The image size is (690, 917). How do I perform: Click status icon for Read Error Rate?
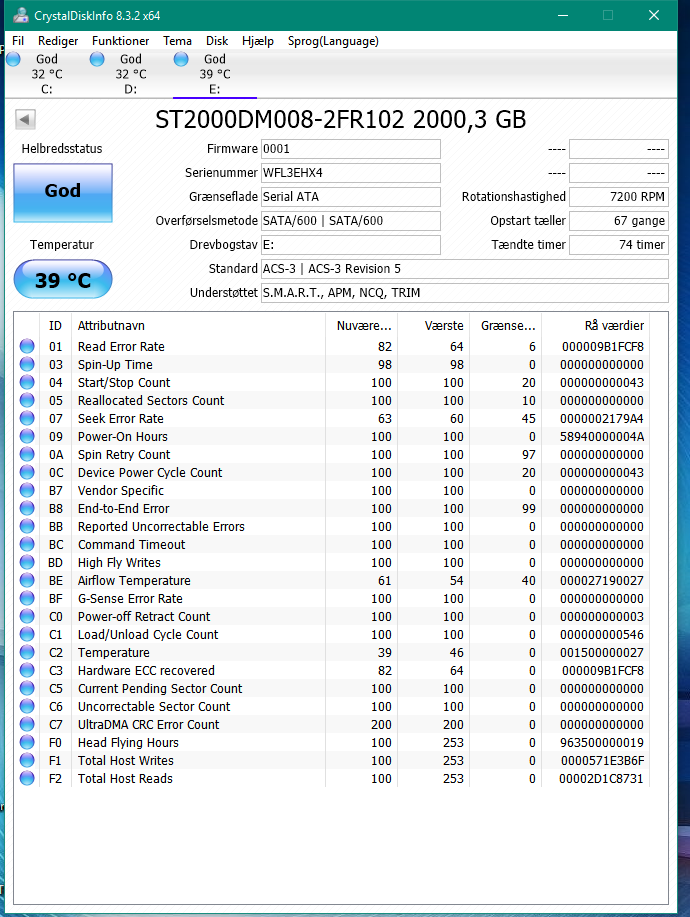click(x=27, y=346)
